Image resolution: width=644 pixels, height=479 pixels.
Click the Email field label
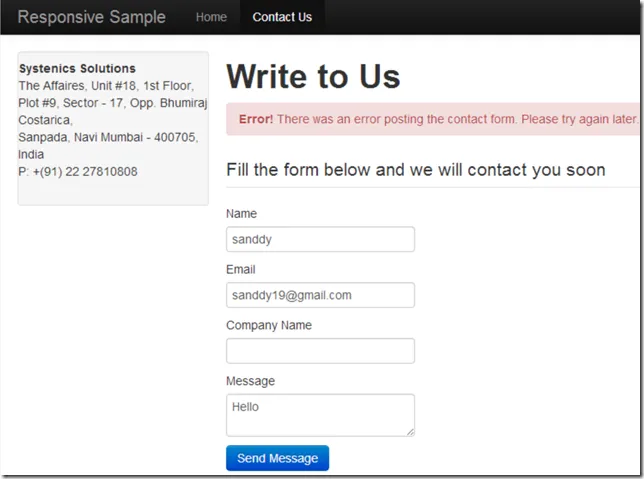[240, 270]
